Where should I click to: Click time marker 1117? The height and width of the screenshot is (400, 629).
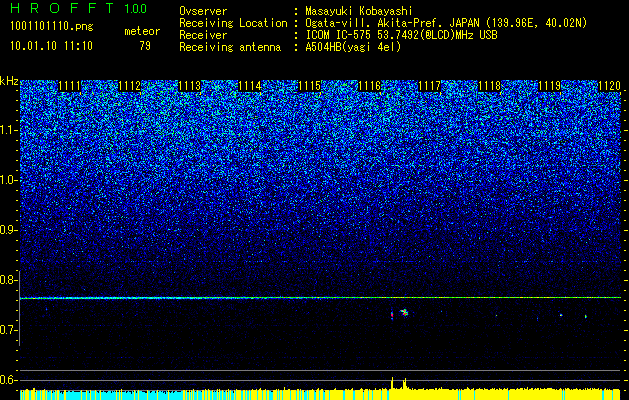[x=429, y=86]
